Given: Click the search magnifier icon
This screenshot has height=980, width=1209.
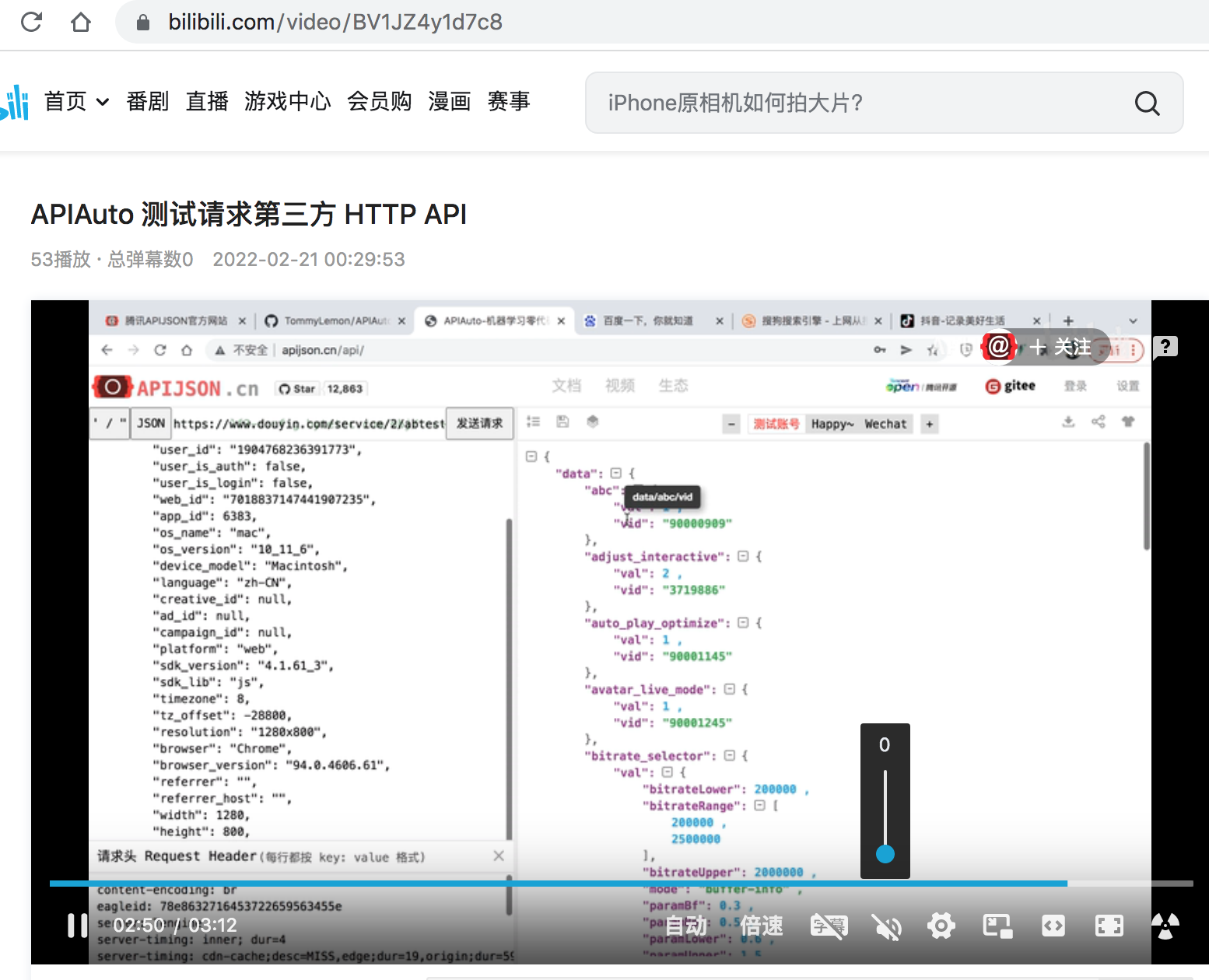Looking at the screenshot, I should (1147, 103).
